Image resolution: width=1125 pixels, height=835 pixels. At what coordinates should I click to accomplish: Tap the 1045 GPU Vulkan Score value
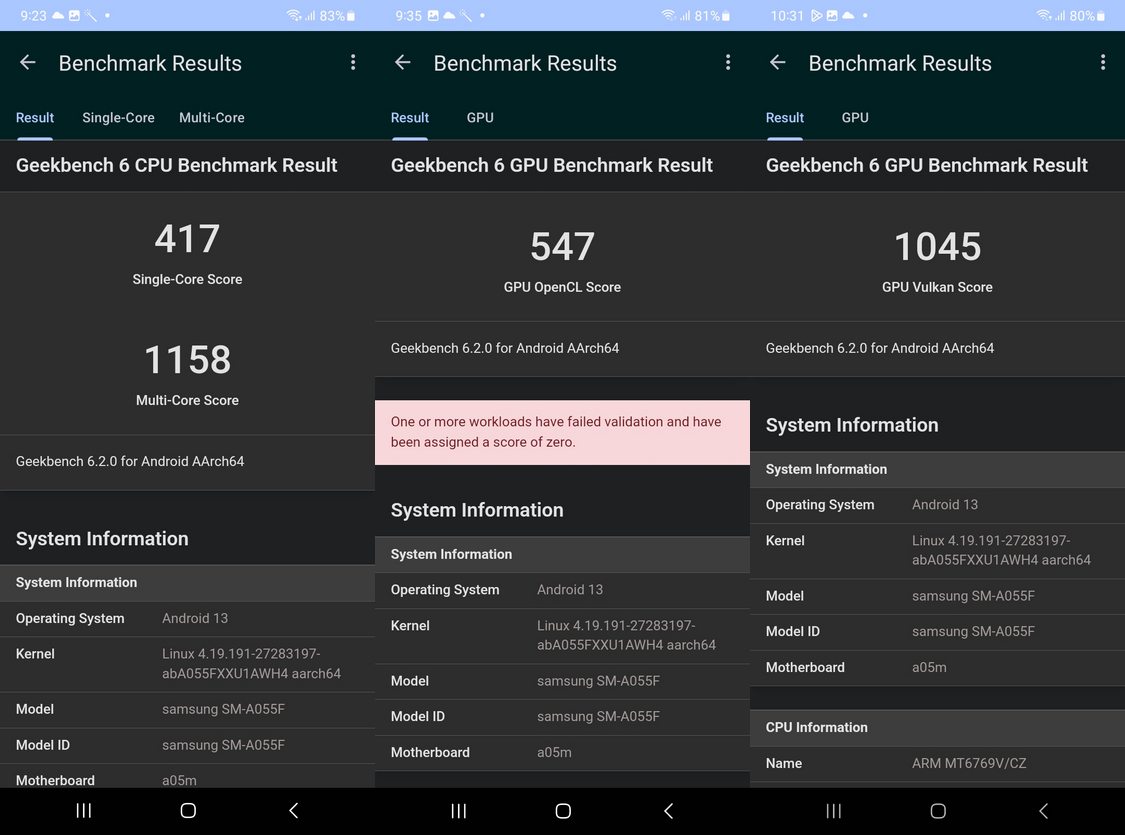pos(938,247)
